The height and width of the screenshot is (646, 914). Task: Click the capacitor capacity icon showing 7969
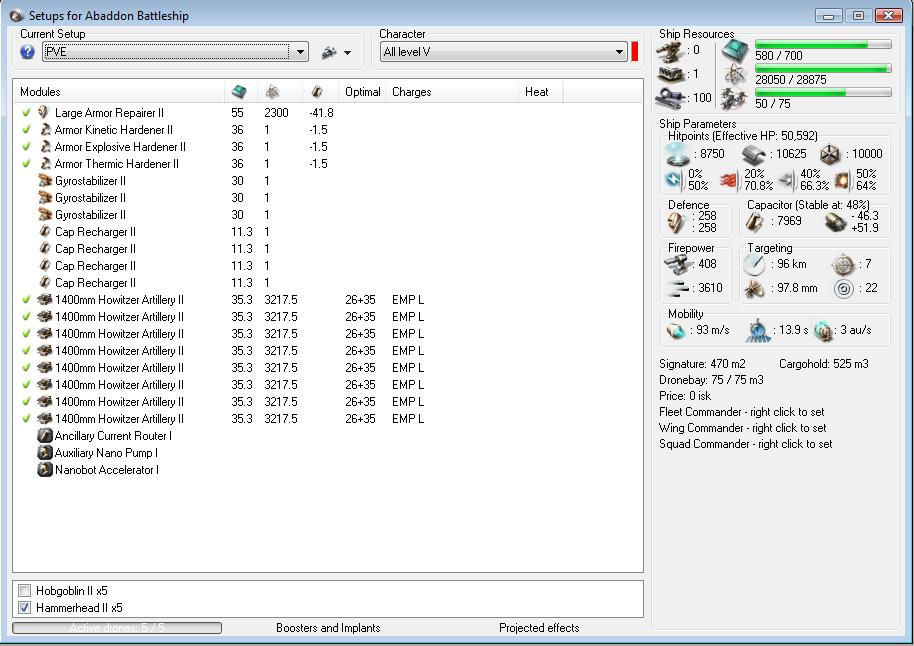tap(755, 222)
